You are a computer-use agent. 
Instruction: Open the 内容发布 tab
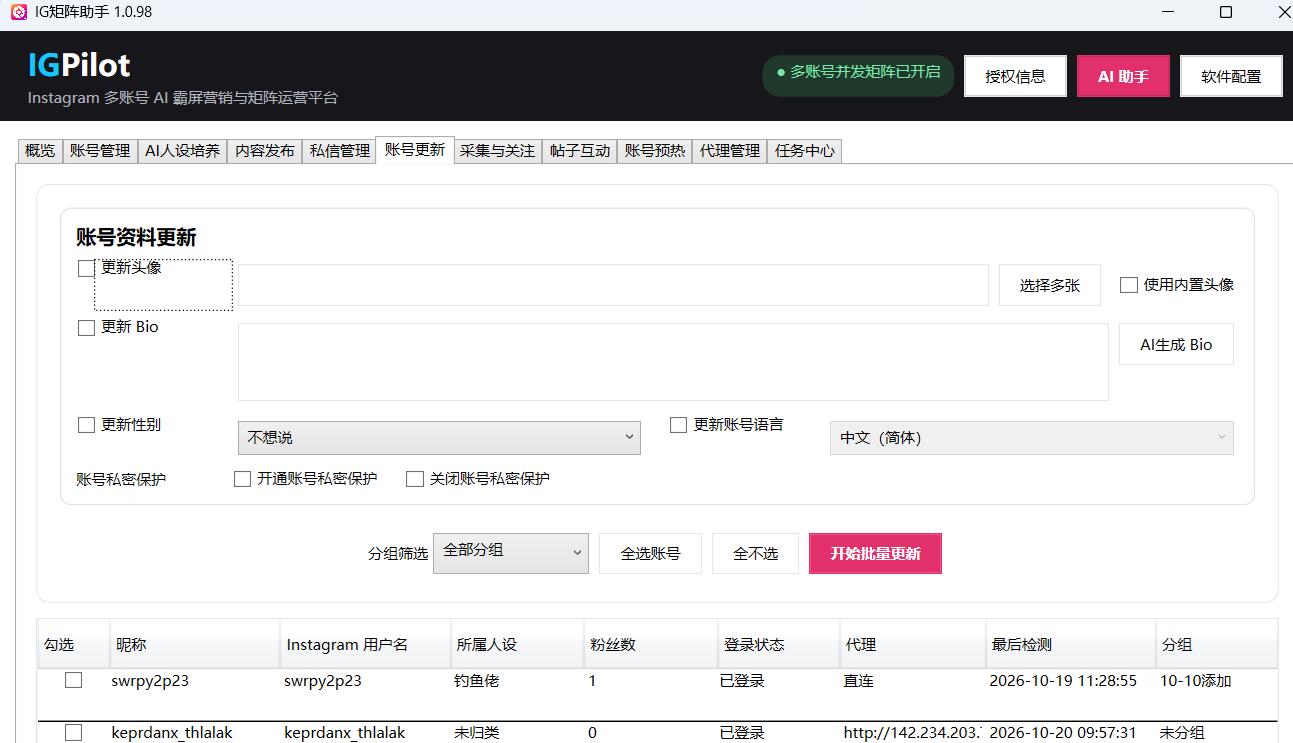click(265, 151)
